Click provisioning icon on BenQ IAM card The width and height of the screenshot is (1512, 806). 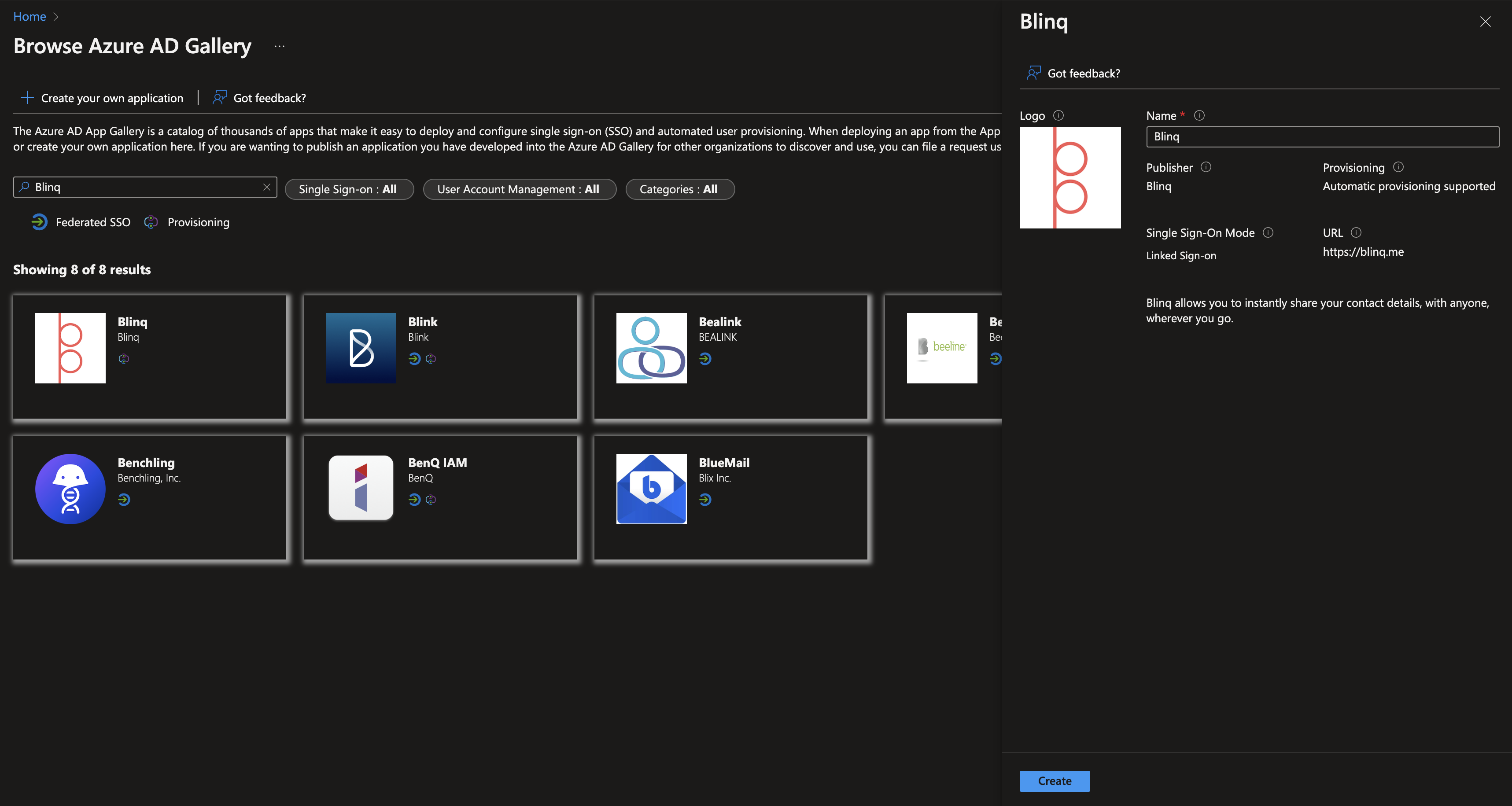431,500
